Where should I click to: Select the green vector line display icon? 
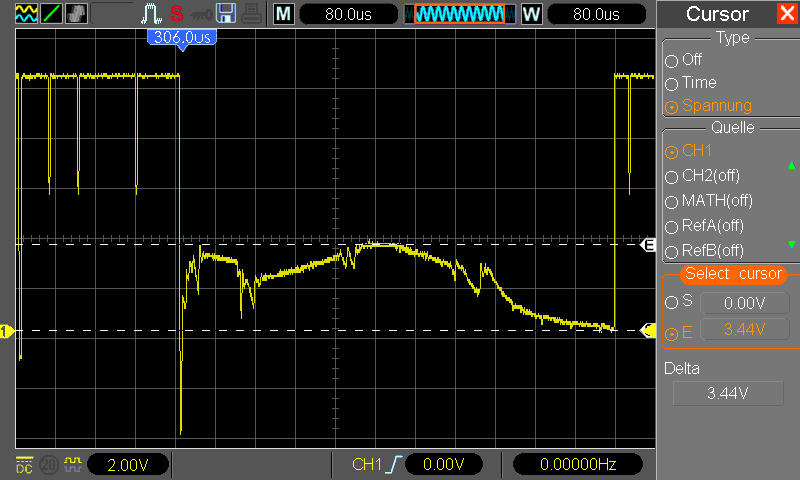51,14
